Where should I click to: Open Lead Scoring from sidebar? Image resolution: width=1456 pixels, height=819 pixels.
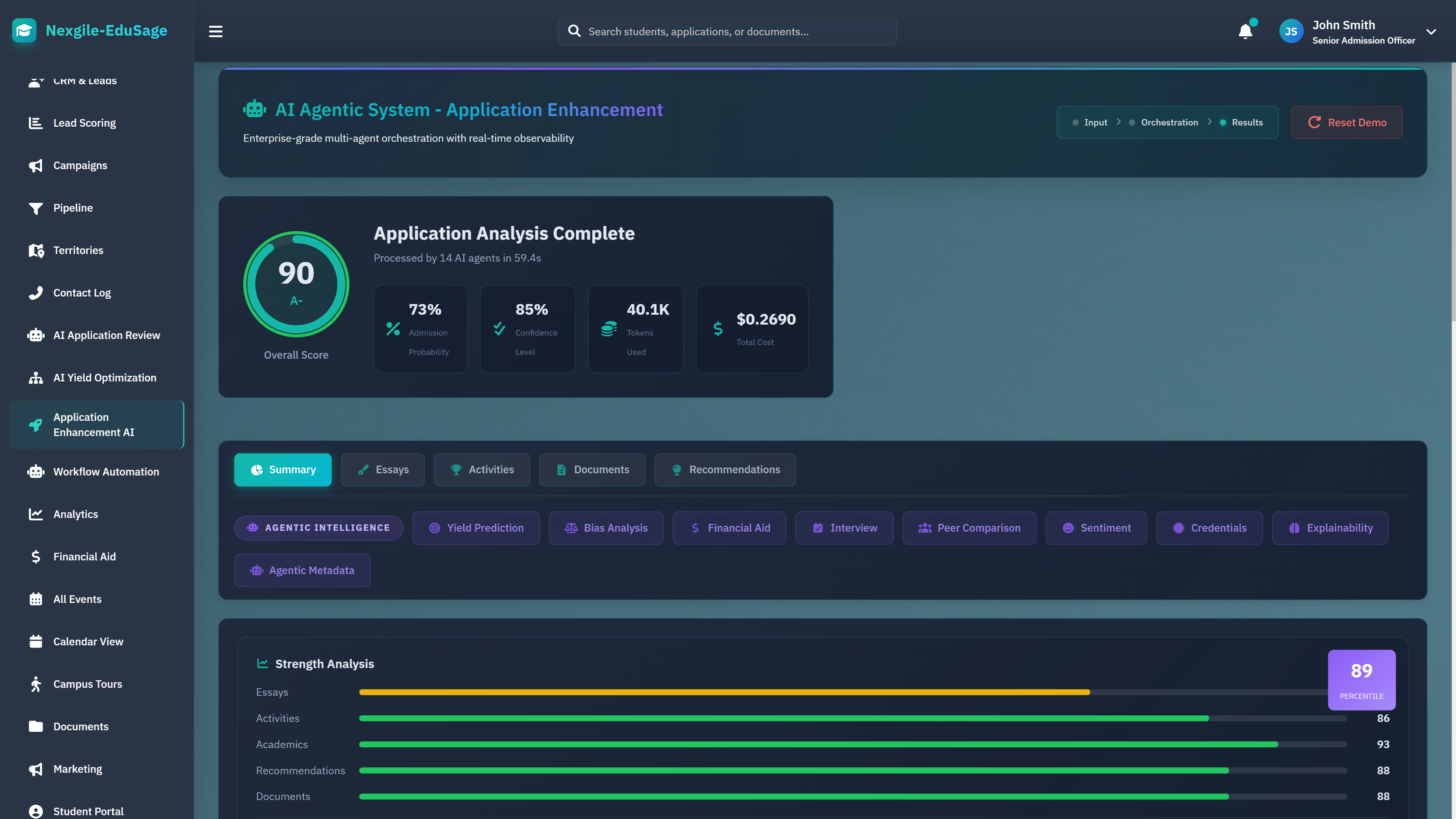(84, 122)
